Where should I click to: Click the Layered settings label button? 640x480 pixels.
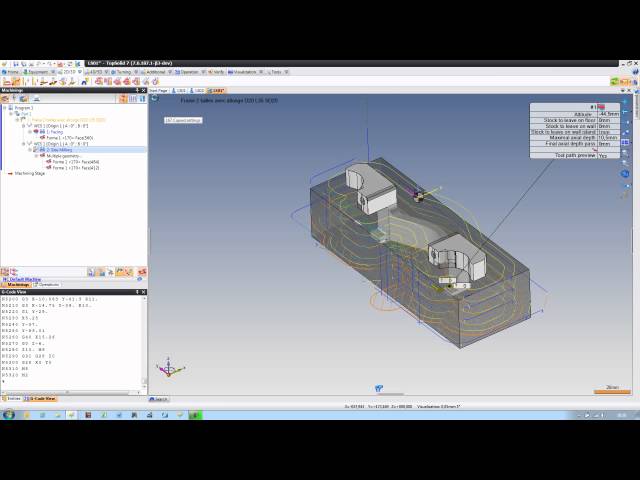183,120
